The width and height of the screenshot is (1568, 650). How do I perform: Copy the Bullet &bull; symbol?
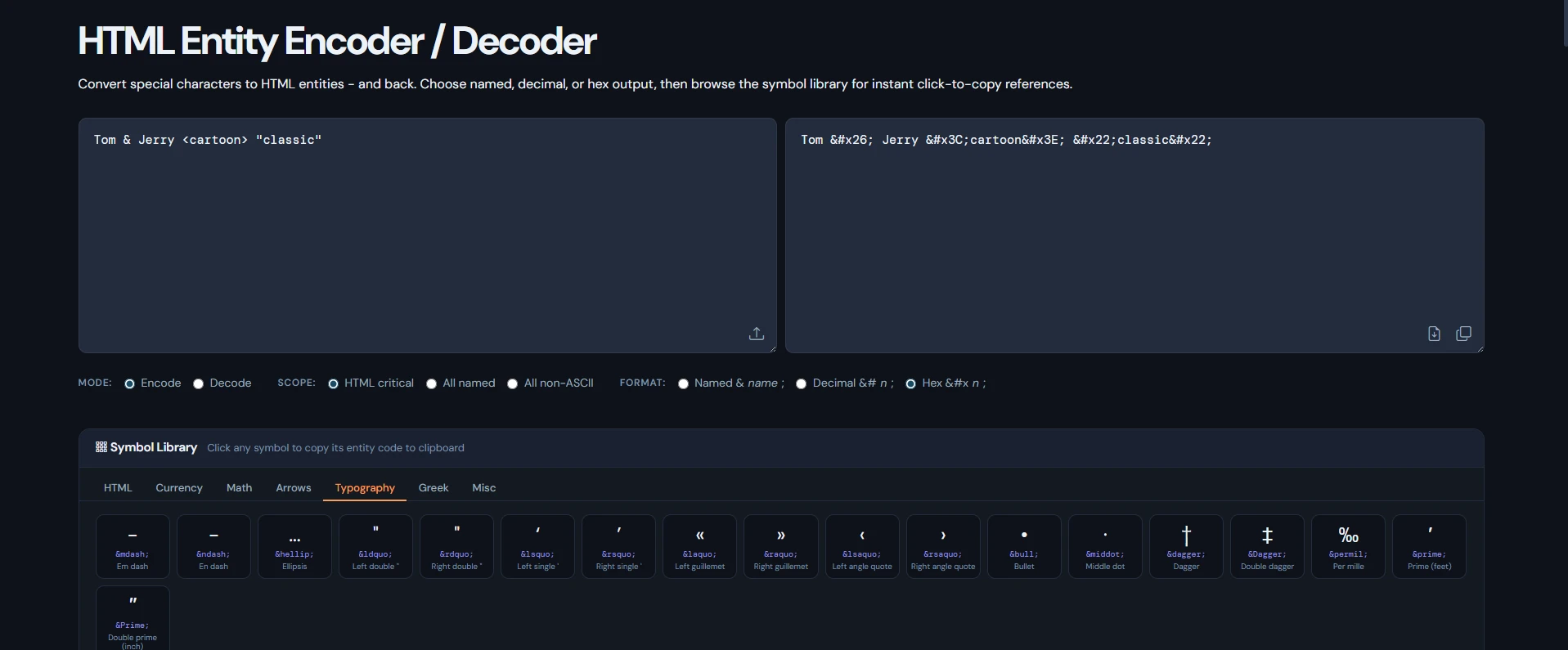pyautogui.click(x=1024, y=546)
